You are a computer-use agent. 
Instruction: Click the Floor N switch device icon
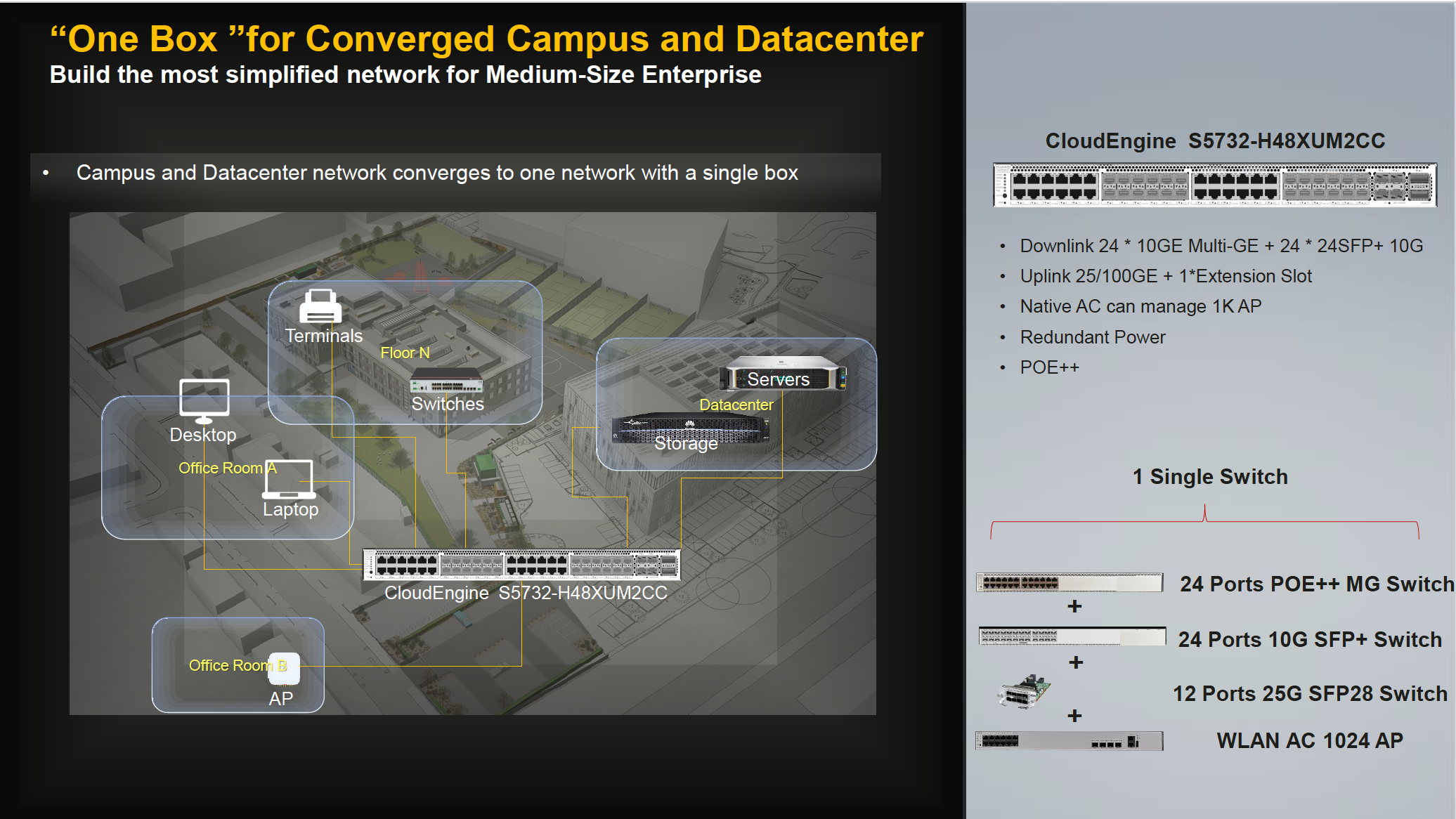(x=447, y=381)
